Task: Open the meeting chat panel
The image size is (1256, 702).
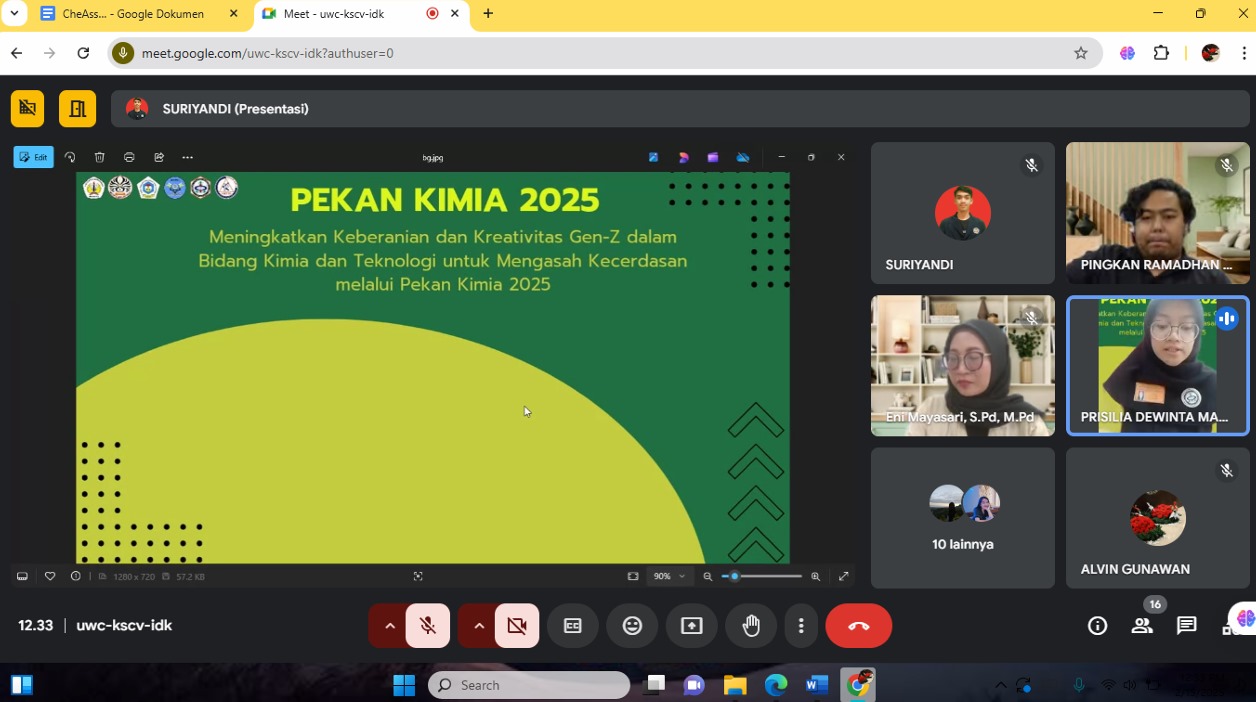Action: [x=1186, y=626]
